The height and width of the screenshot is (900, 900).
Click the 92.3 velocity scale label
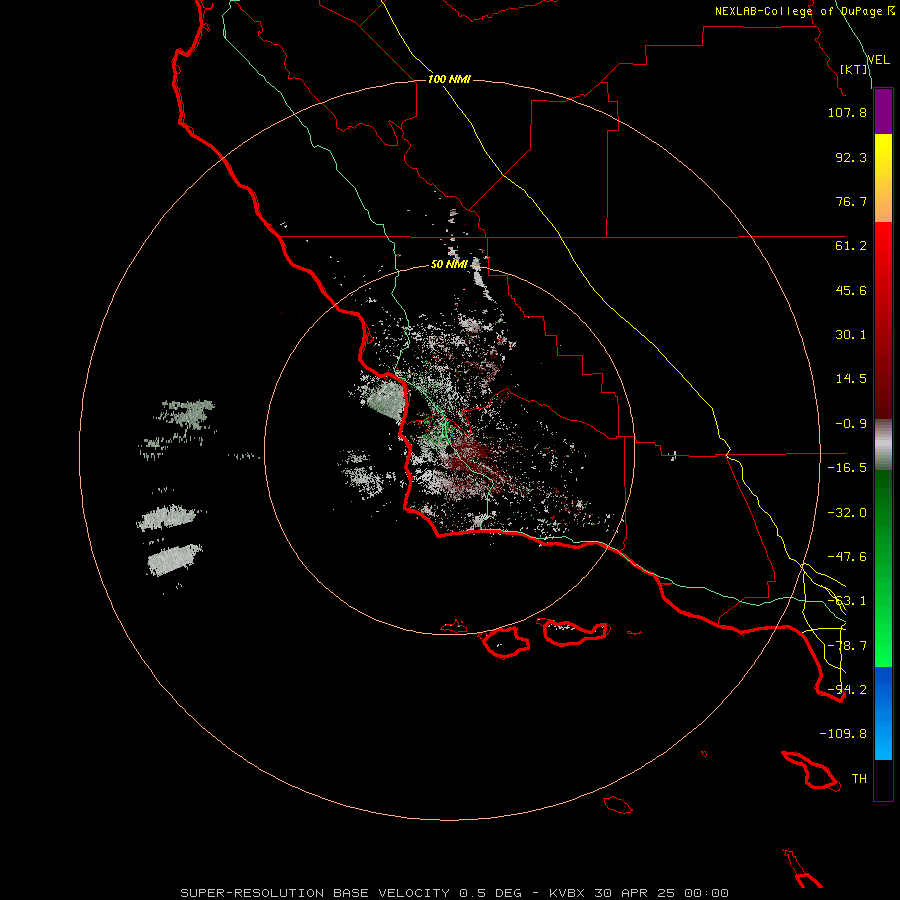[x=851, y=157]
